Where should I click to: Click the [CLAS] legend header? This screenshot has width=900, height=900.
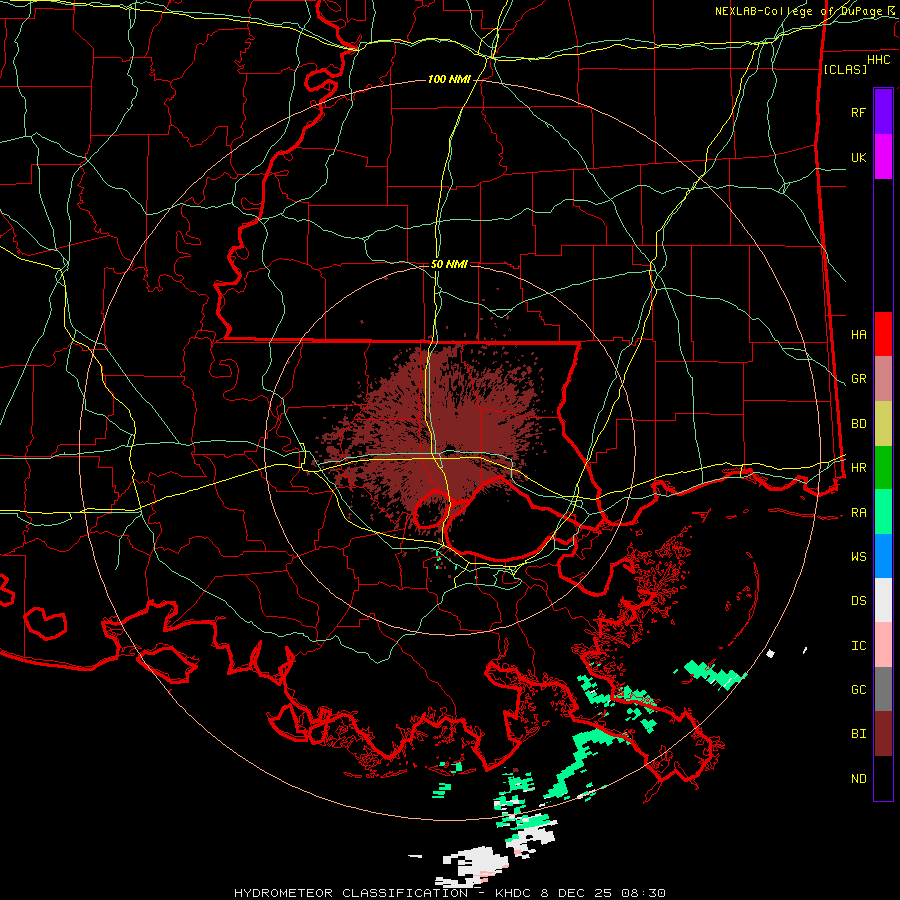pyautogui.click(x=845, y=69)
